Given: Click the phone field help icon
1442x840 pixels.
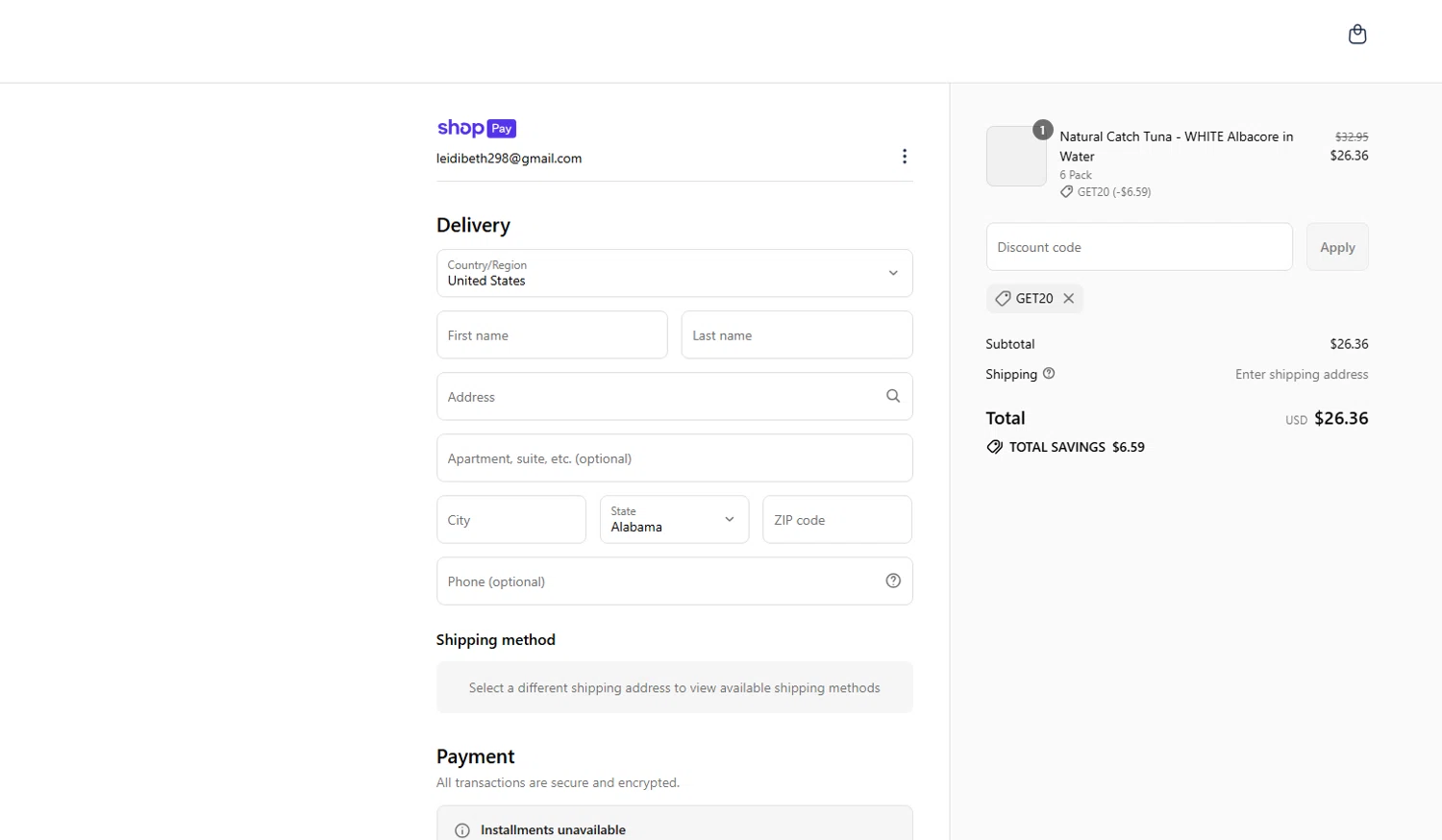Looking at the screenshot, I should 893,581.
